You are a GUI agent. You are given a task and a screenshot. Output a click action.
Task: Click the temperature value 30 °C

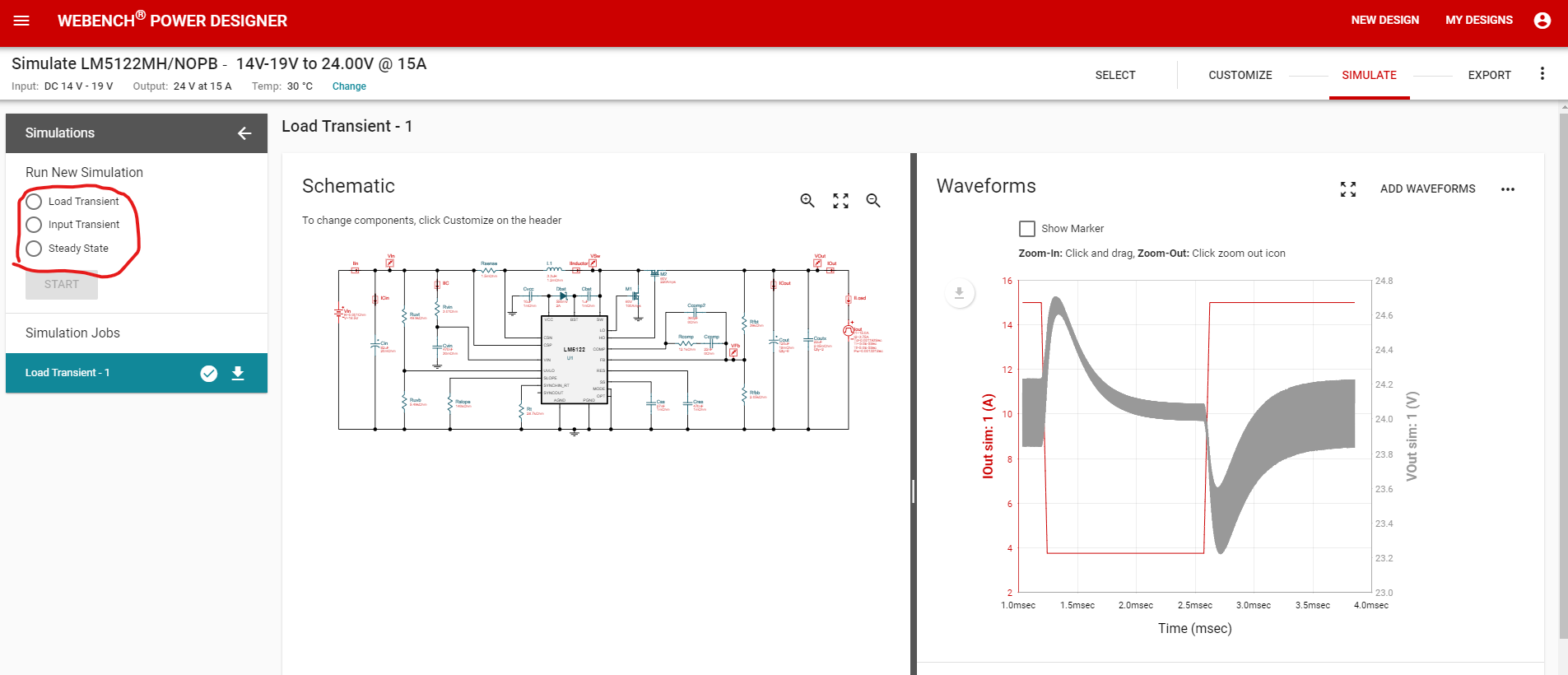click(x=300, y=86)
